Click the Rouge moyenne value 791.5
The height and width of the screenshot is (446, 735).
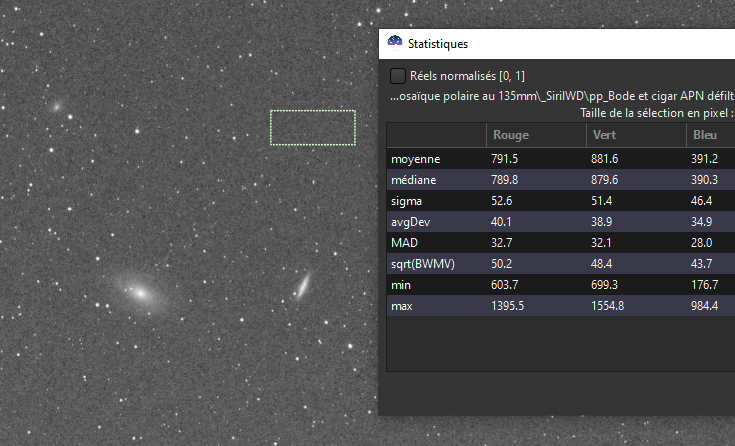pos(504,159)
